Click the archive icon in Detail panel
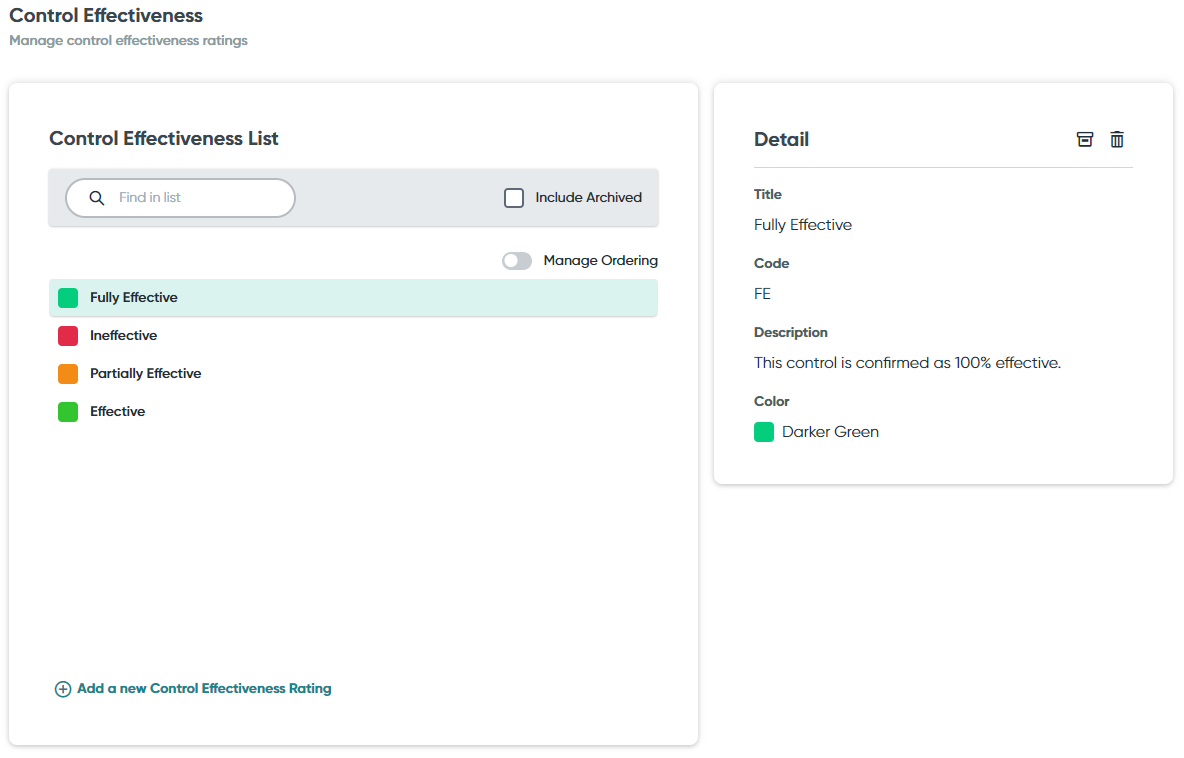This screenshot has width=1184, height=758. click(1084, 139)
